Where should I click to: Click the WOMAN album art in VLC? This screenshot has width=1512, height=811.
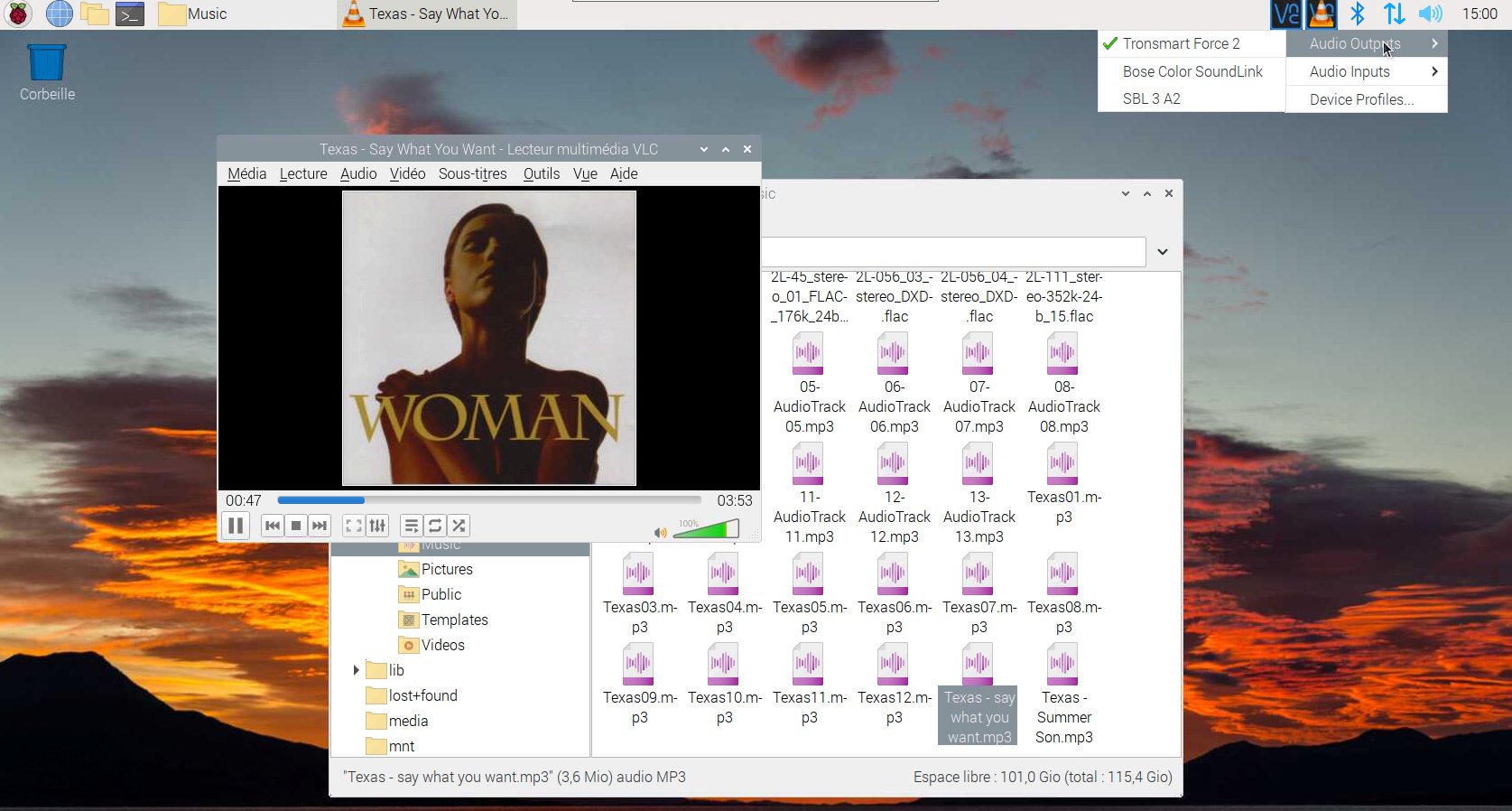click(488, 338)
